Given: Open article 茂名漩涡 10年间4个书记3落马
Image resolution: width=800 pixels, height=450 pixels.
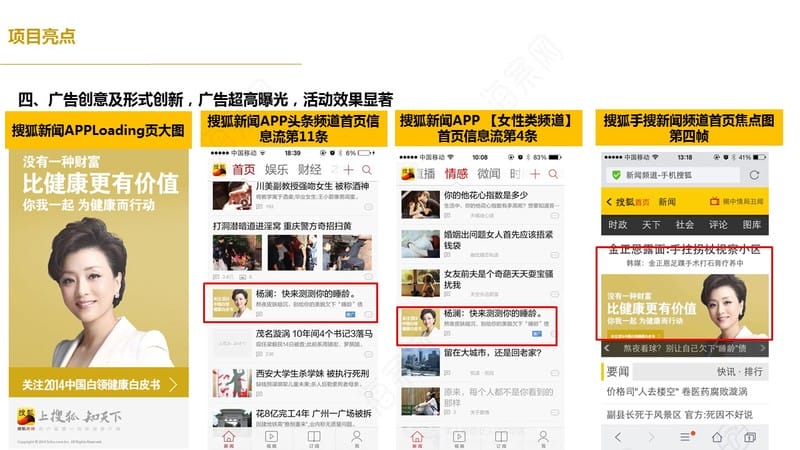Looking at the screenshot, I should 314,334.
